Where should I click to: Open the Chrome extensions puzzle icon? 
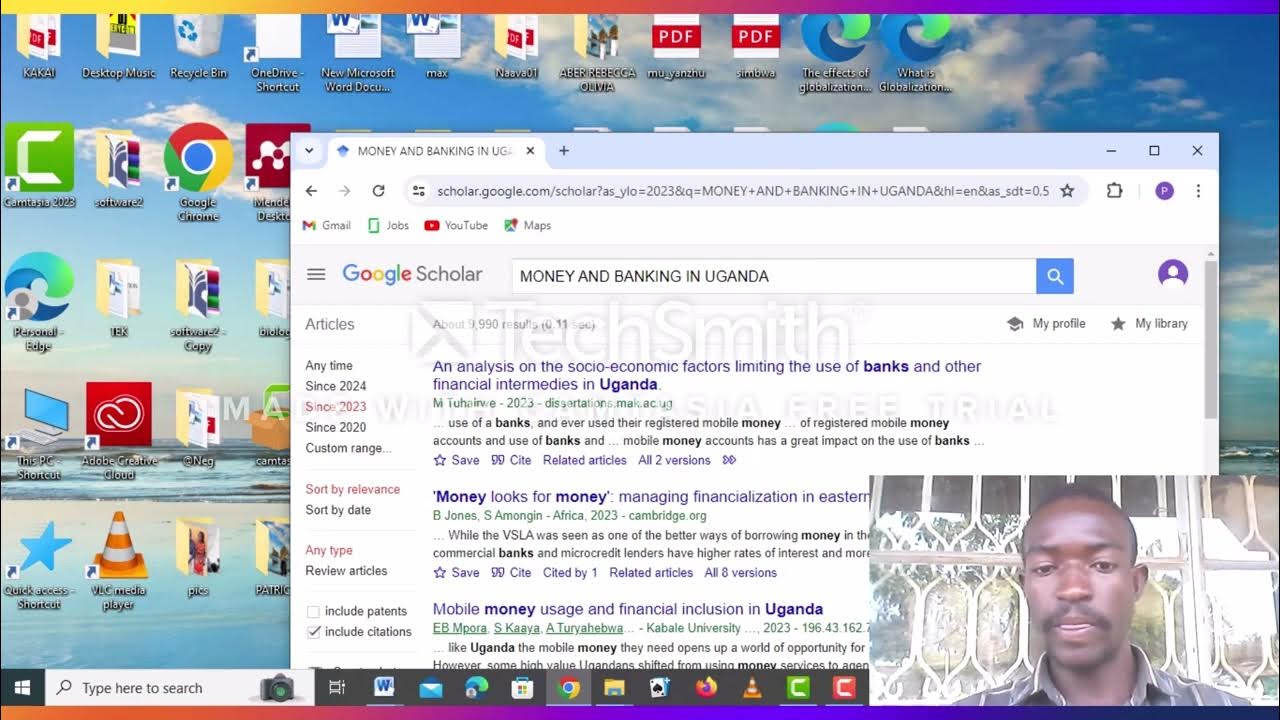[x=1114, y=191]
